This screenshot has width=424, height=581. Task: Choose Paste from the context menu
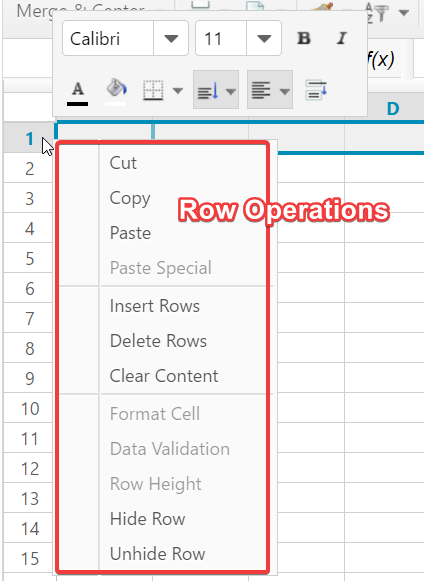[130, 233]
